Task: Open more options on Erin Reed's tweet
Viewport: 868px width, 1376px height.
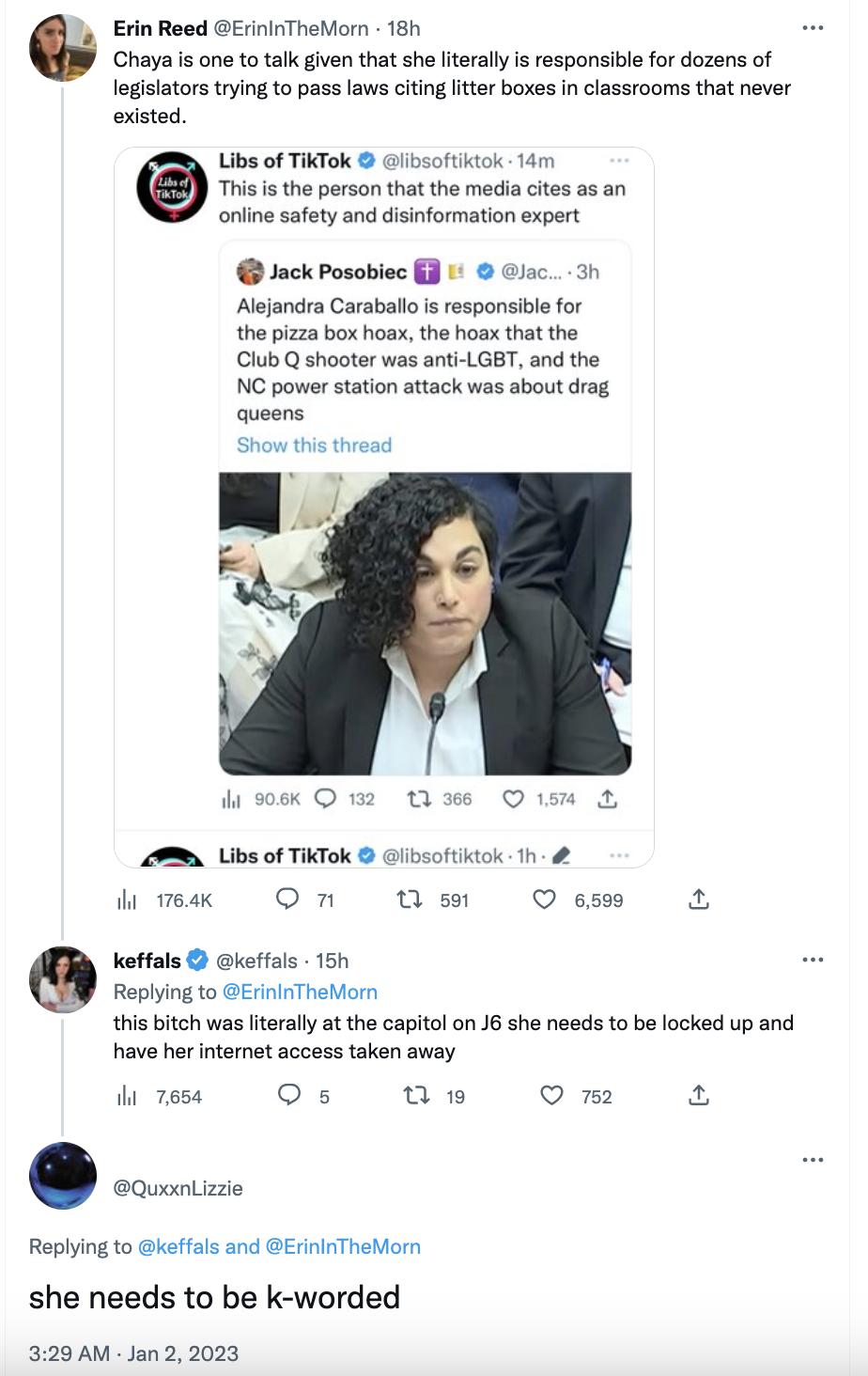Action: [x=813, y=28]
